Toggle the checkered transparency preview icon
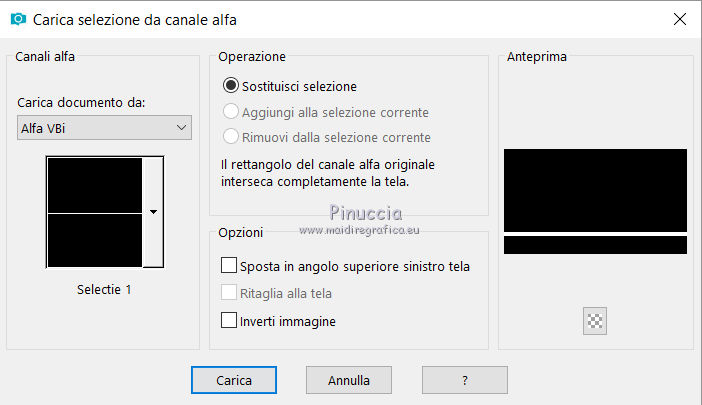The width and height of the screenshot is (702, 405). (595, 321)
